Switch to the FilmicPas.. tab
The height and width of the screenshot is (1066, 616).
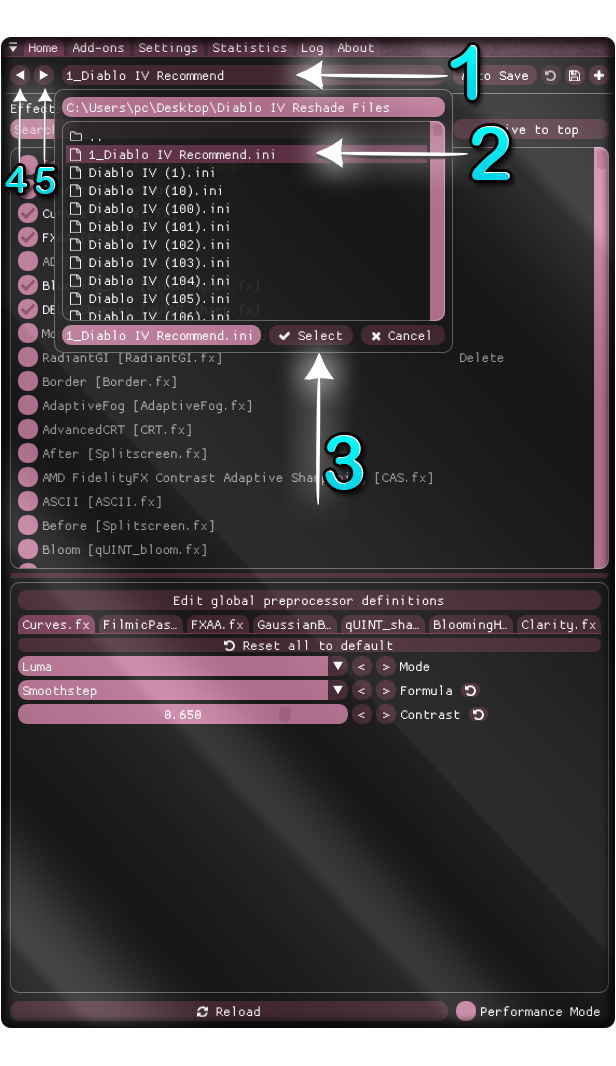139,625
